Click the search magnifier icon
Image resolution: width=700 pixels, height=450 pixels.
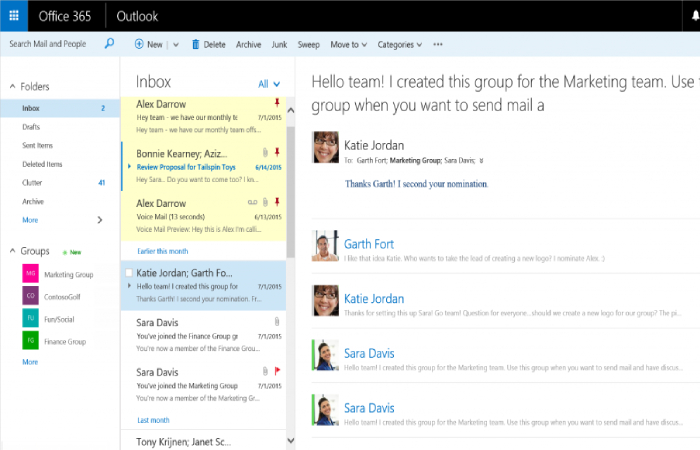click(x=109, y=44)
